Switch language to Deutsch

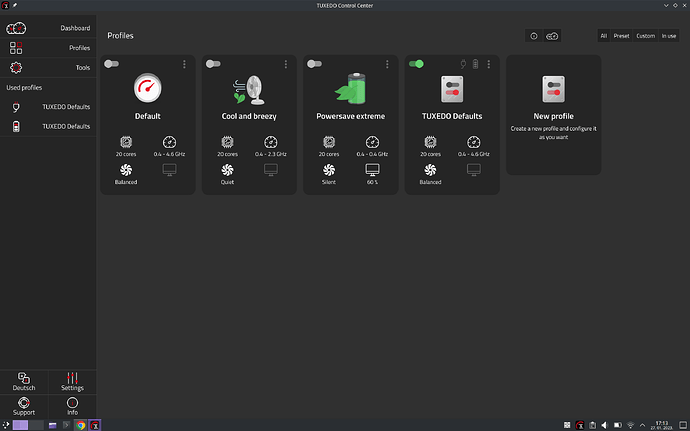click(24, 382)
